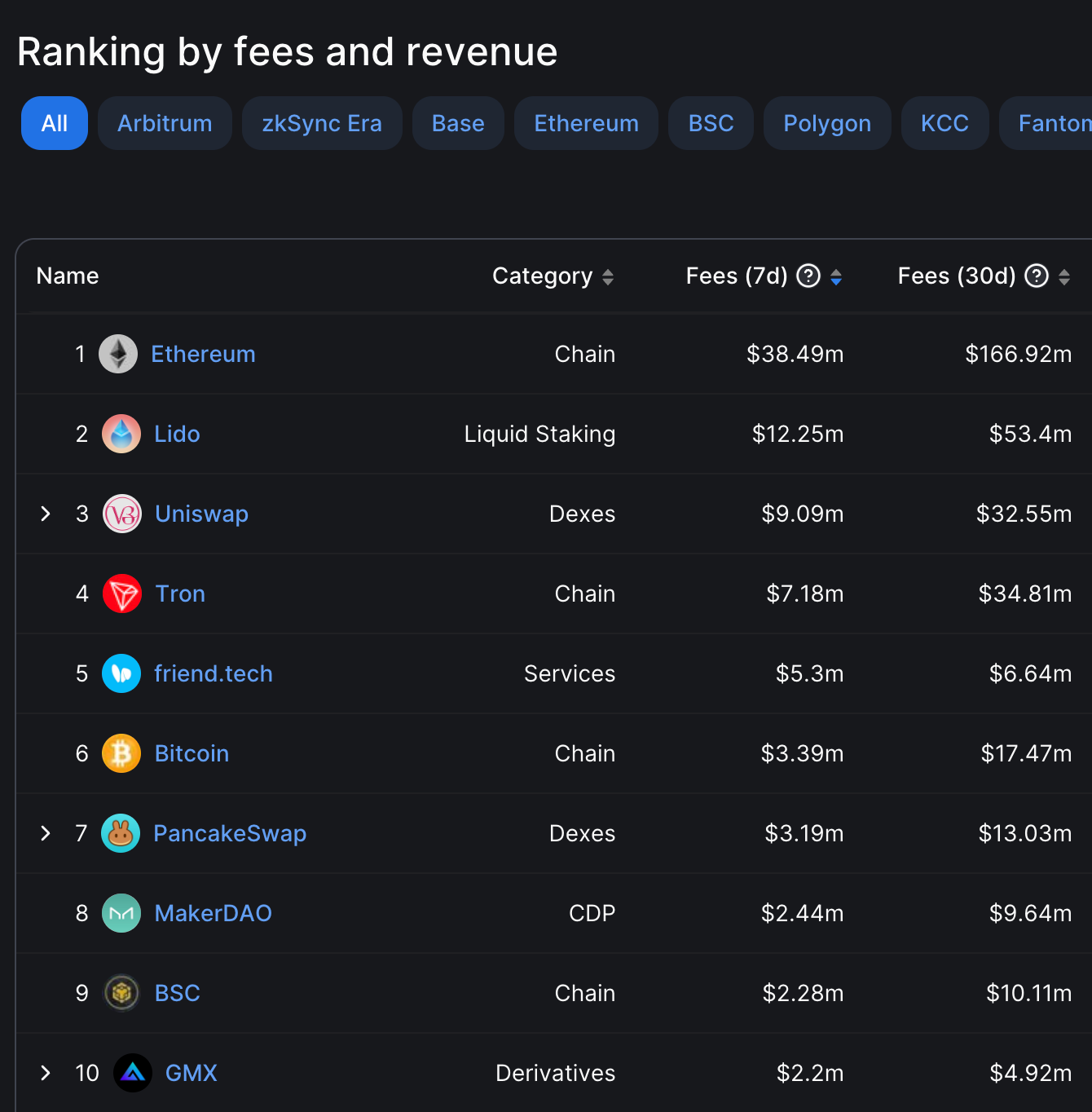Click the $17.47m fees value

click(x=1027, y=753)
